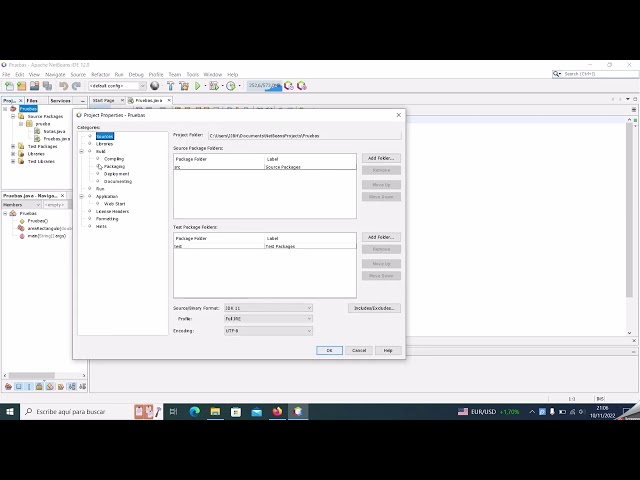The height and width of the screenshot is (480, 640).
Task: Click Add Folder for Source Package Folders
Action: tap(381, 158)
